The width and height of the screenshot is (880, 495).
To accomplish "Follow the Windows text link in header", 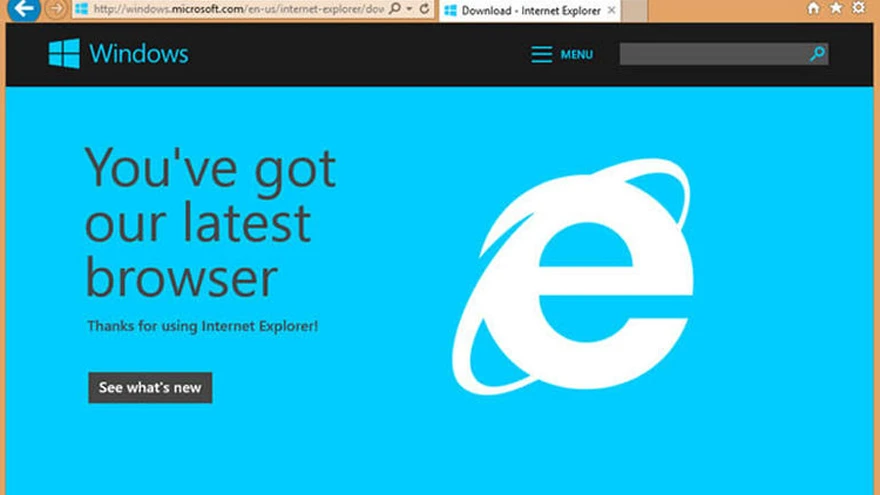I will tap(138, 54).
